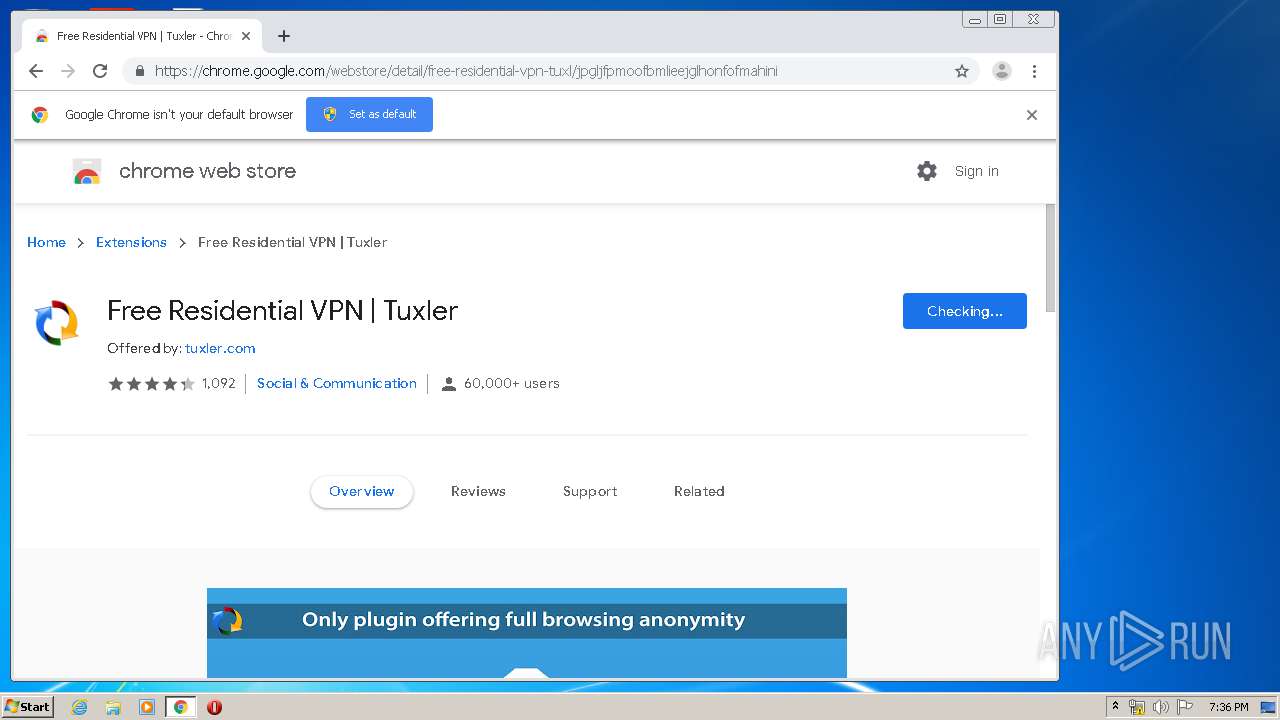The image size is (1280, 720).
Task: Bookmark this page with the star icon
Action: (x=962, y=71)
